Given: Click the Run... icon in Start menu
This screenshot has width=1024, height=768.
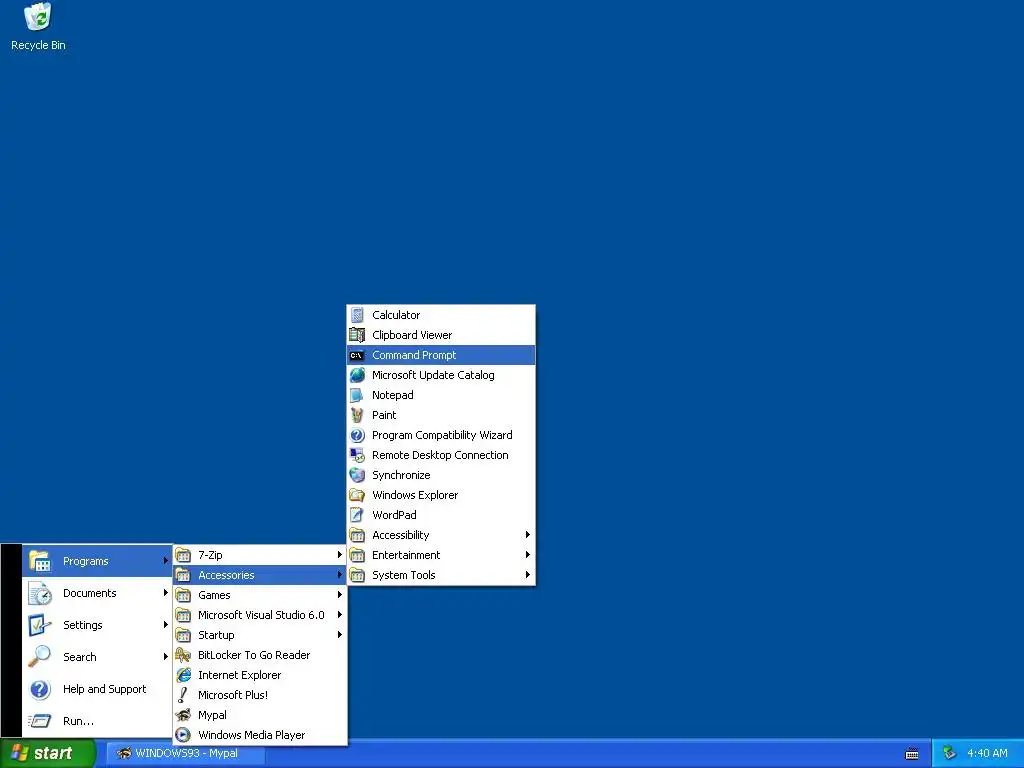Looking at the screenshot, I should 40,721.
